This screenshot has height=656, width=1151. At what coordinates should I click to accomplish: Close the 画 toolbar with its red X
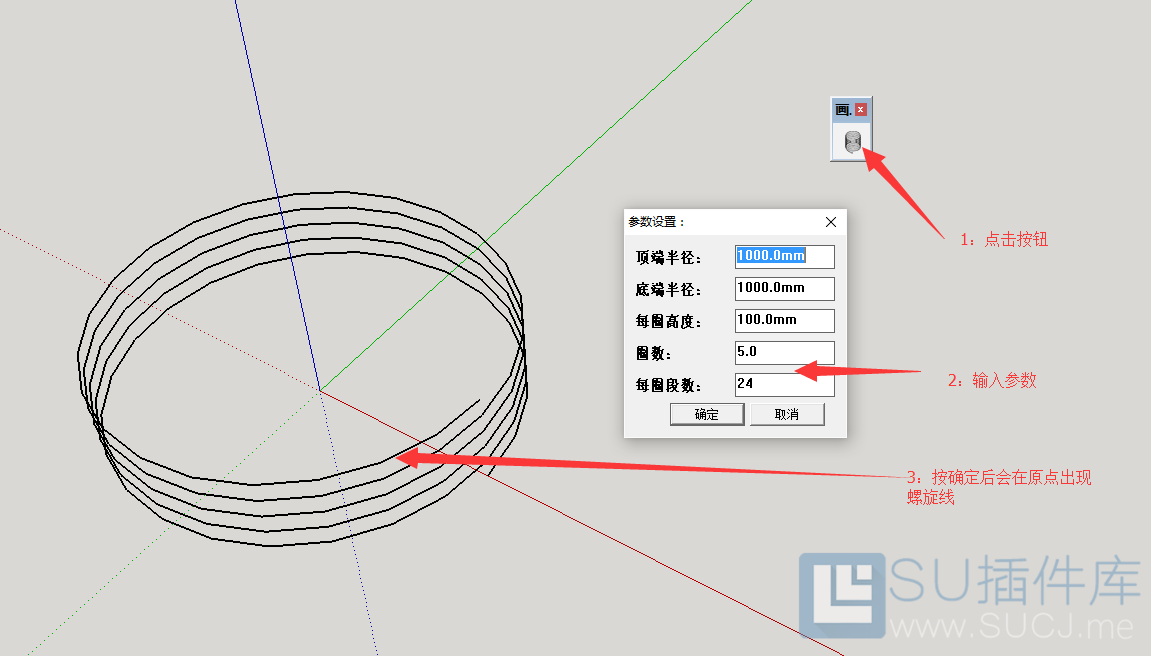coord(862,108)
